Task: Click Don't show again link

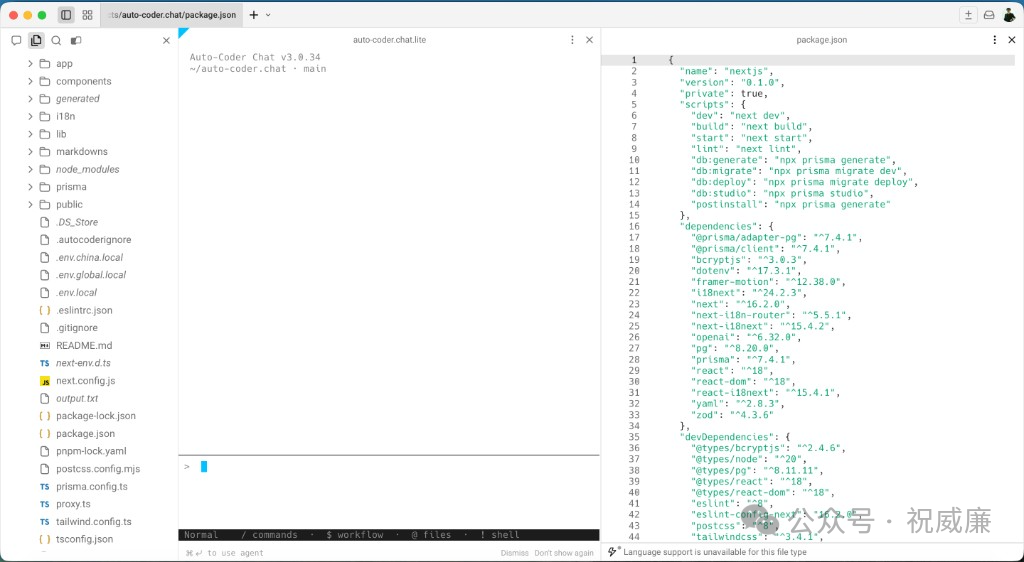Action: click(x=564, y=553)
